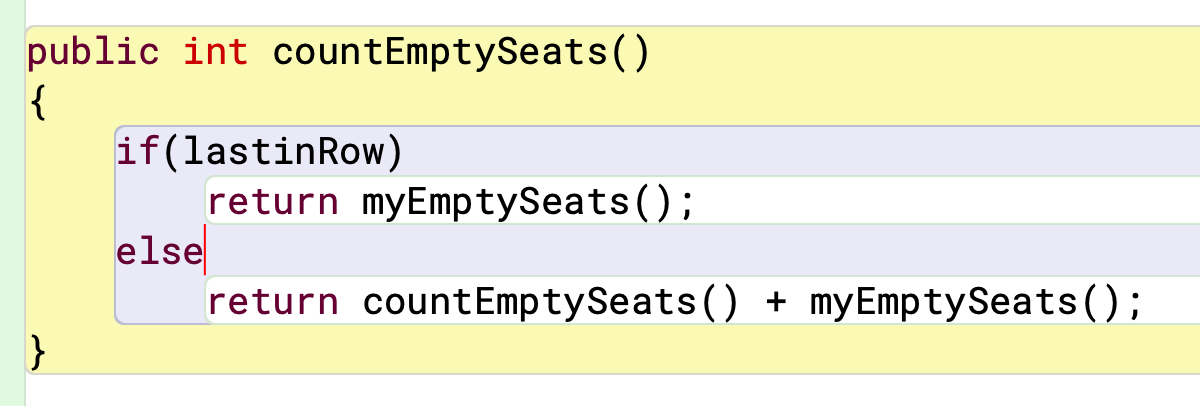Click the semicolon ending the last return

tap(1133, 301)
